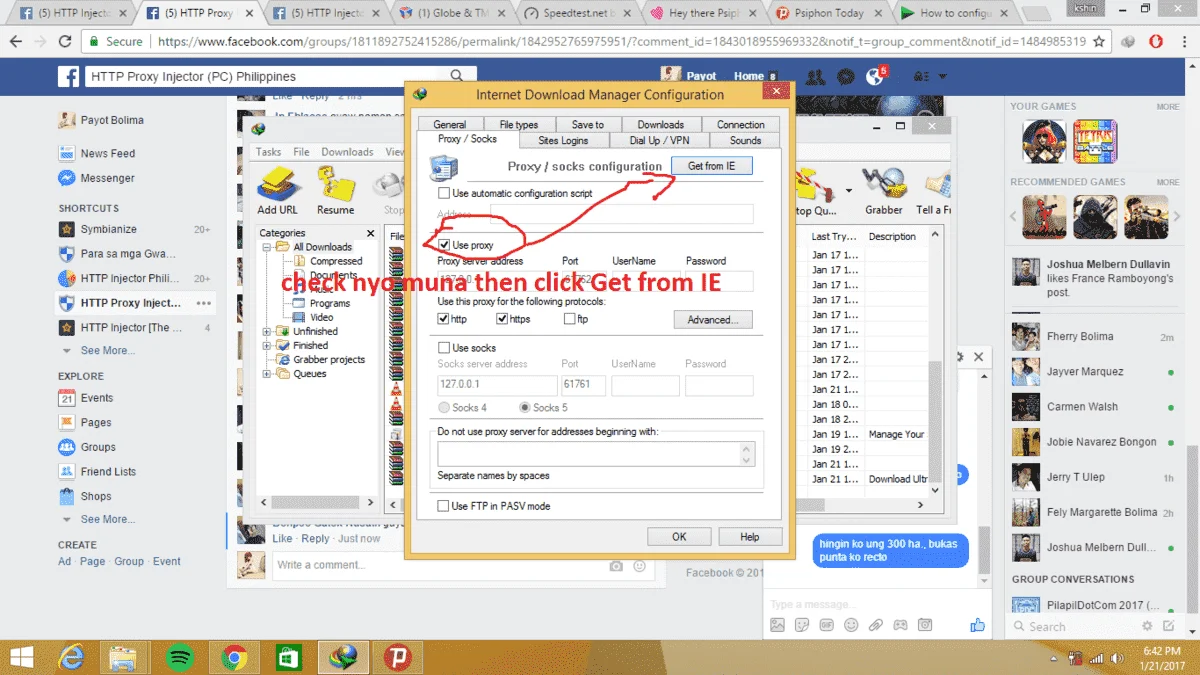The height and width of the screenshot is (675, 1200).
Task: Open File Explorer from taskbar
Action: pos(123,657)
